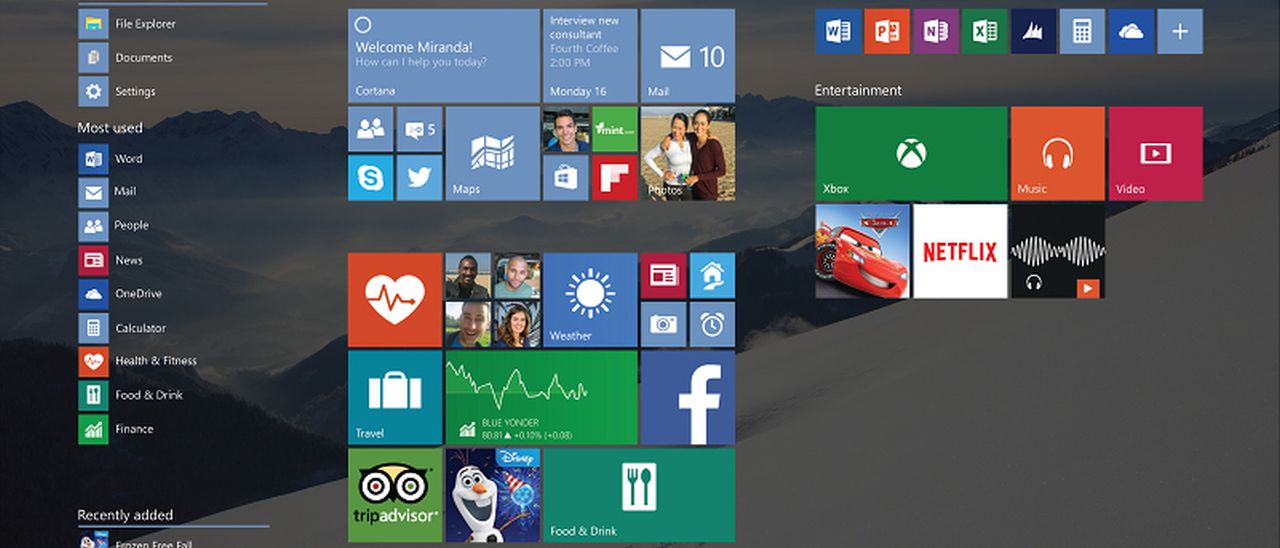Open the black audio waveform tile

(x=1057, y=251)
